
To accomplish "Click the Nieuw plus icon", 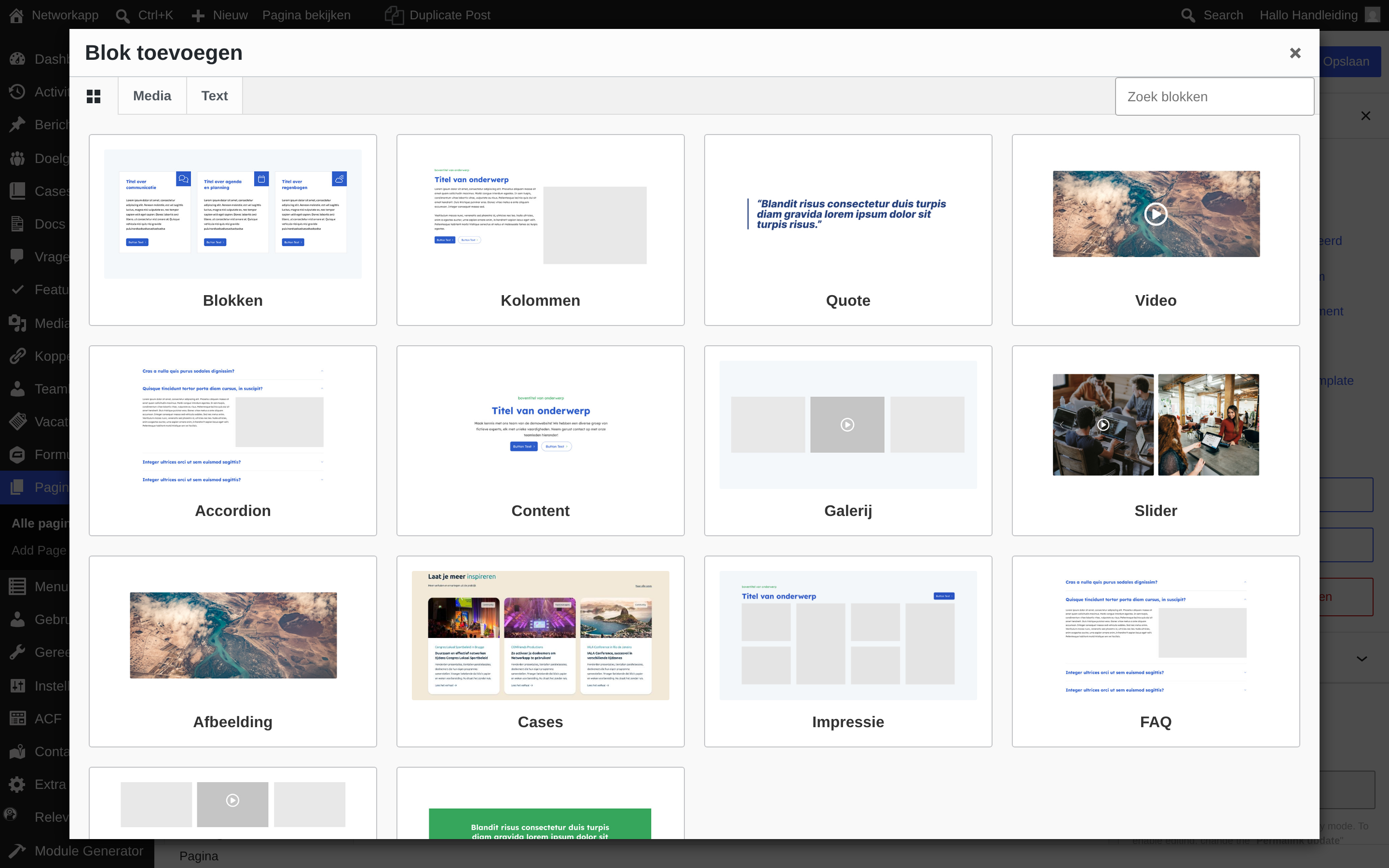I will (198, 15).
